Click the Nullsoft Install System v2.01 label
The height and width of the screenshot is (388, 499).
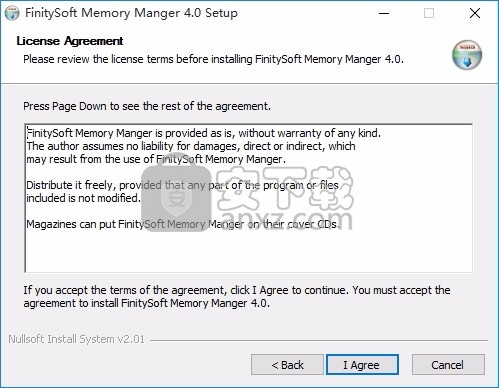coord(76,339)
